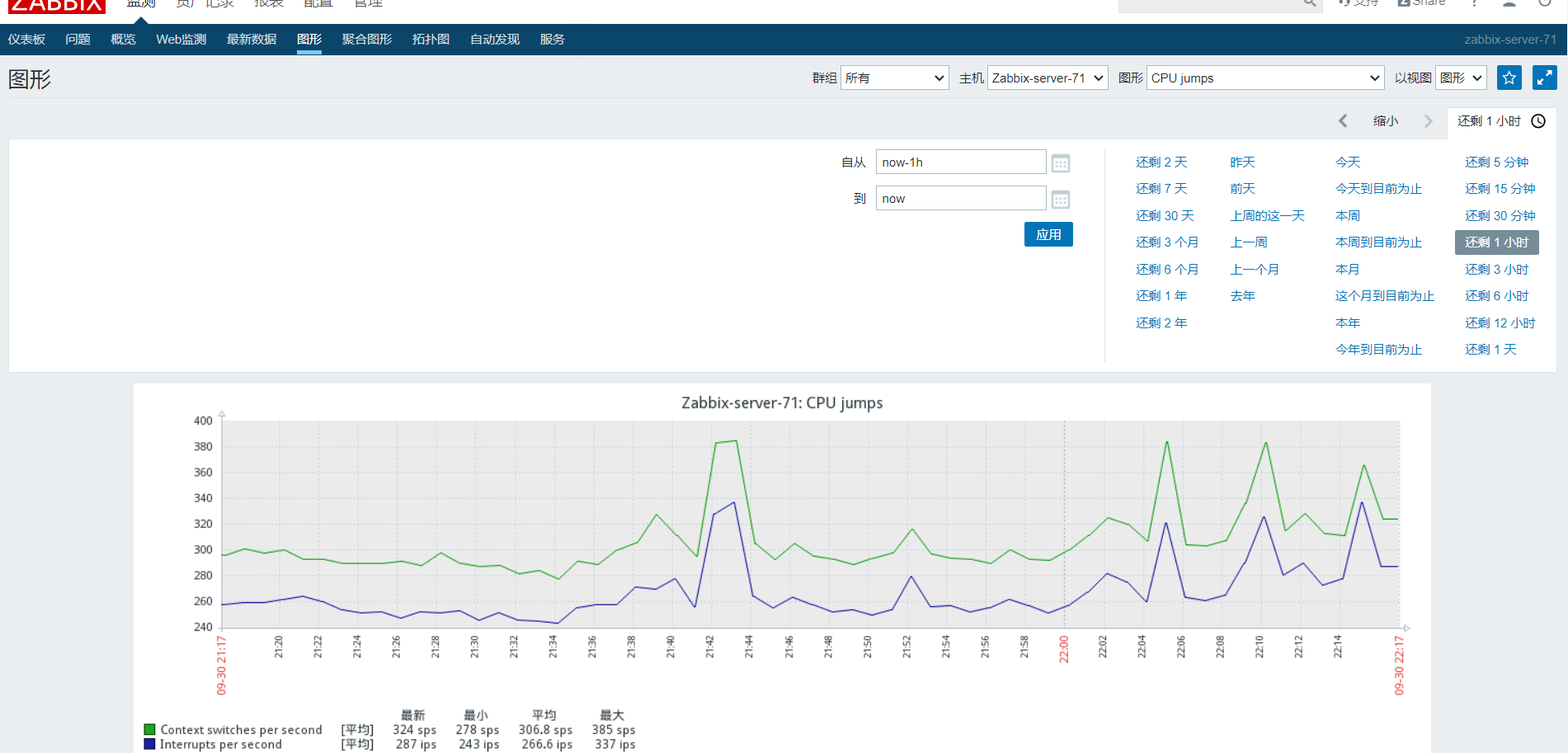1568x753 pixels.
Task: Select 还剩 15 分钟 time range
Action: pos(1500,189)
